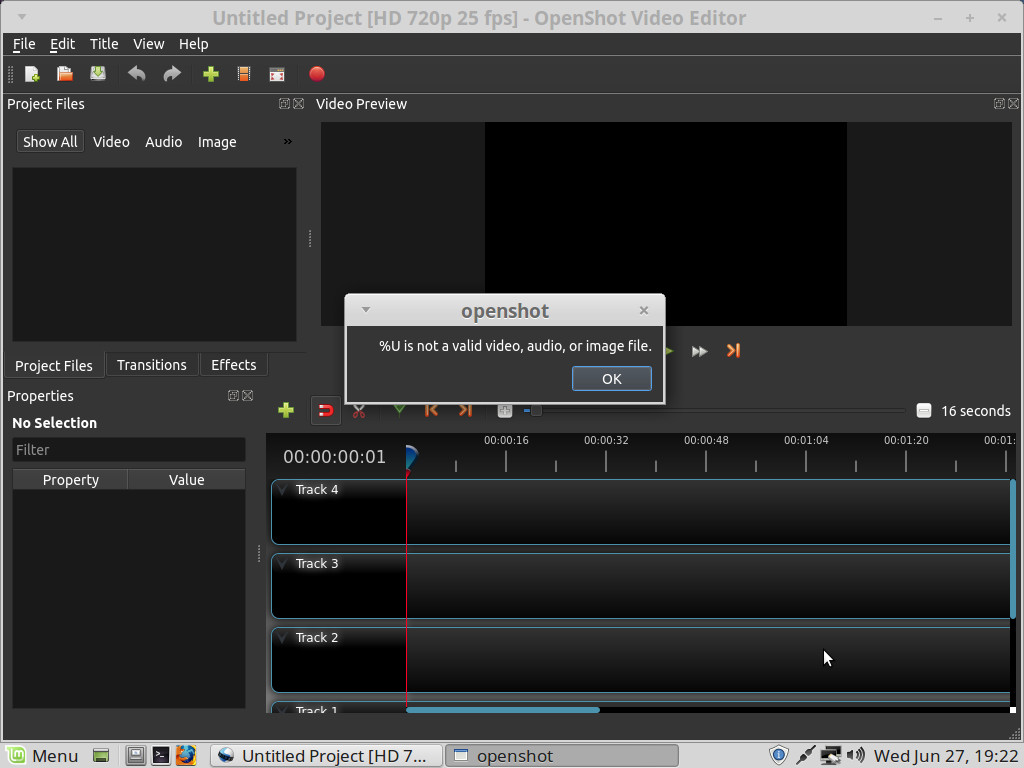Open the View menu
Viewport: 1024px width, 768px height.
tap(148, 44)
